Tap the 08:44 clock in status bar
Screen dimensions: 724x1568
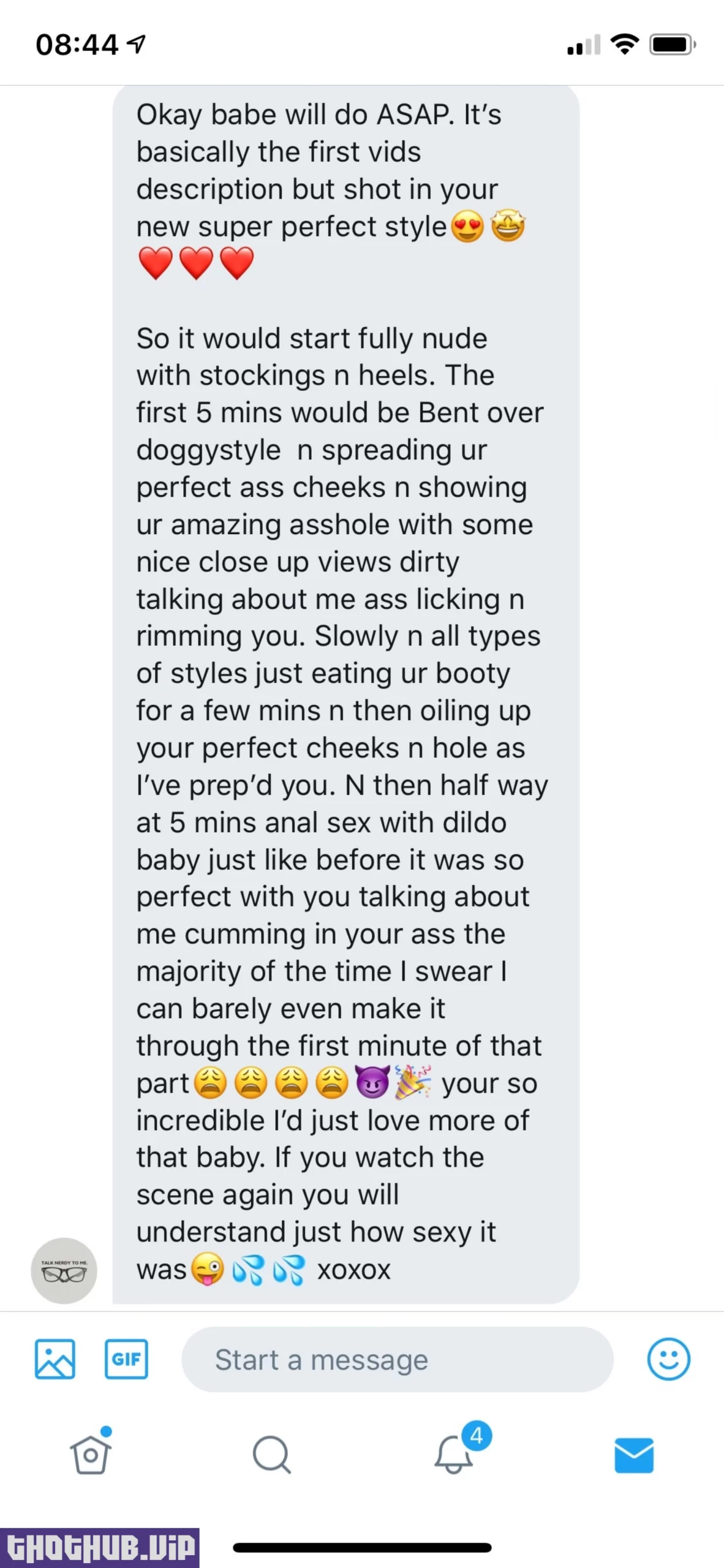point(77,45)
